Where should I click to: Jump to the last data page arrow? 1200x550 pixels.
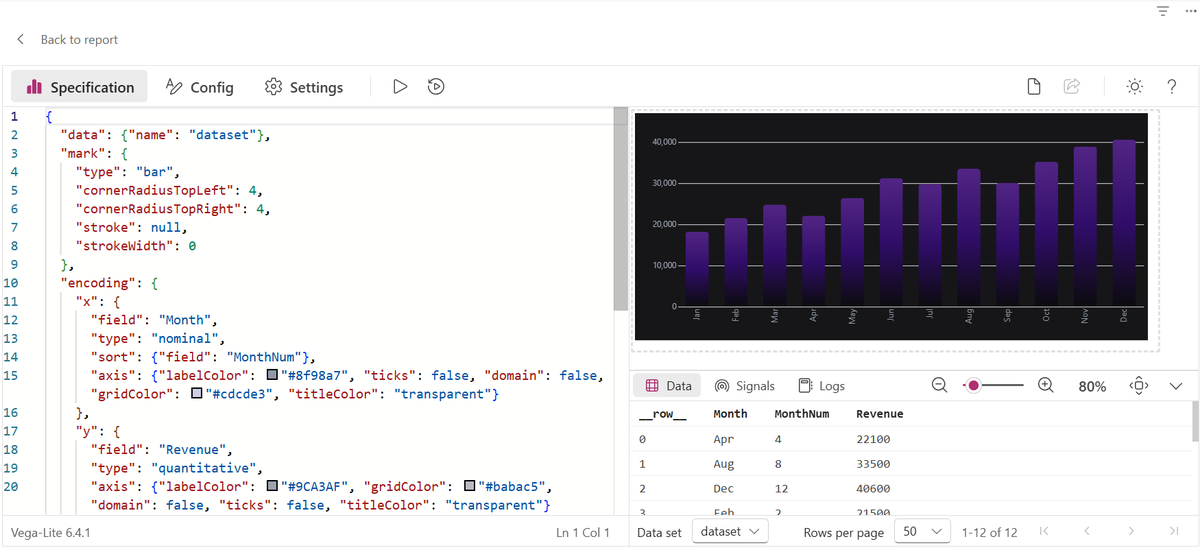(1174, 531)
